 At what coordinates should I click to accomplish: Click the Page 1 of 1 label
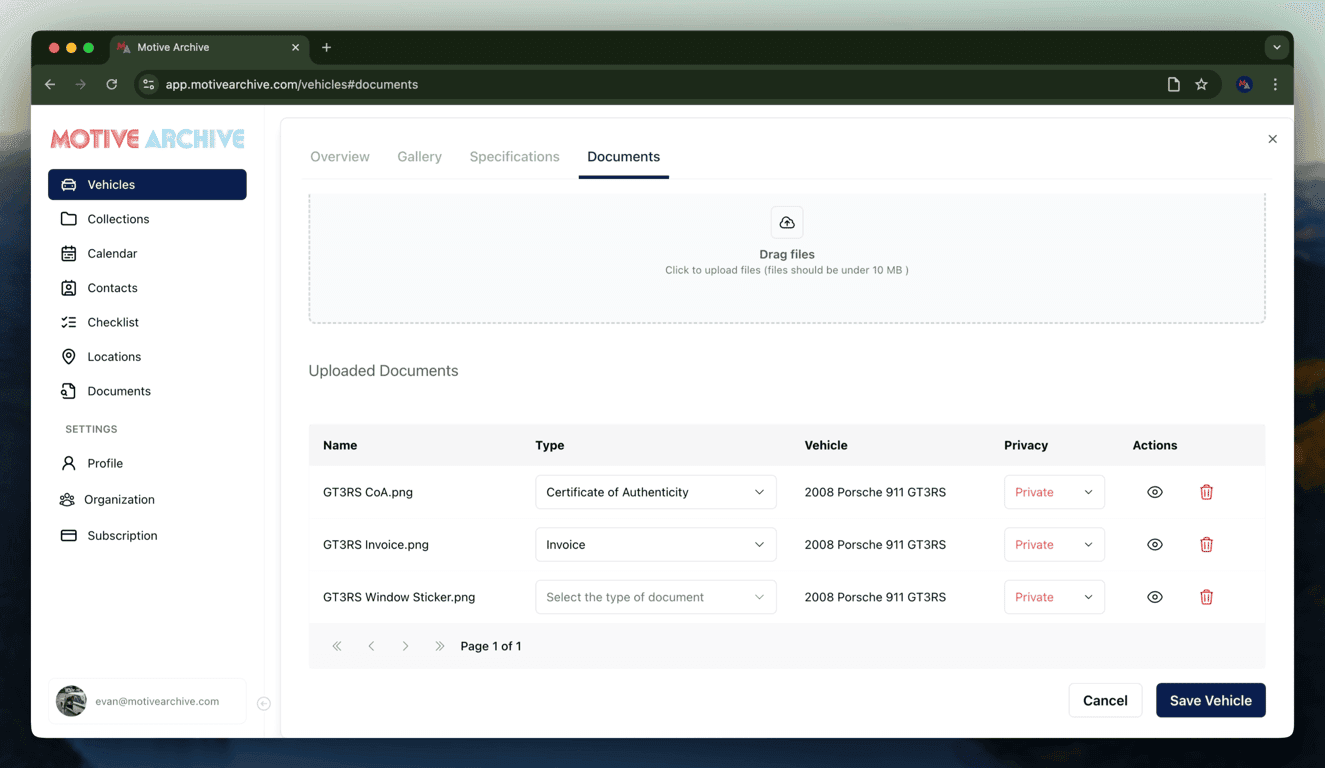(x=491, y=646)
